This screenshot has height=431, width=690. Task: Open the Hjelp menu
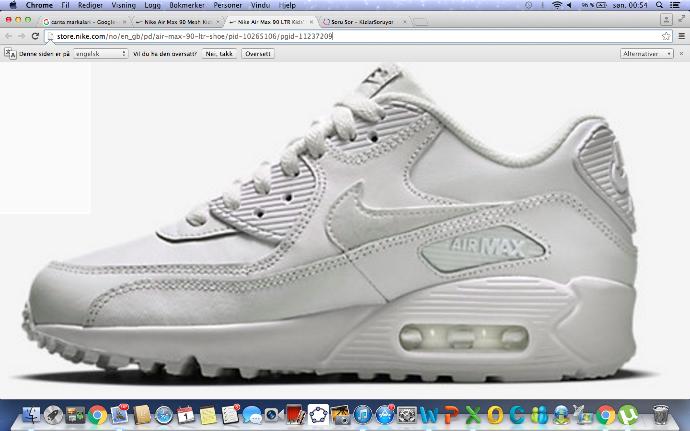point(287,5)
